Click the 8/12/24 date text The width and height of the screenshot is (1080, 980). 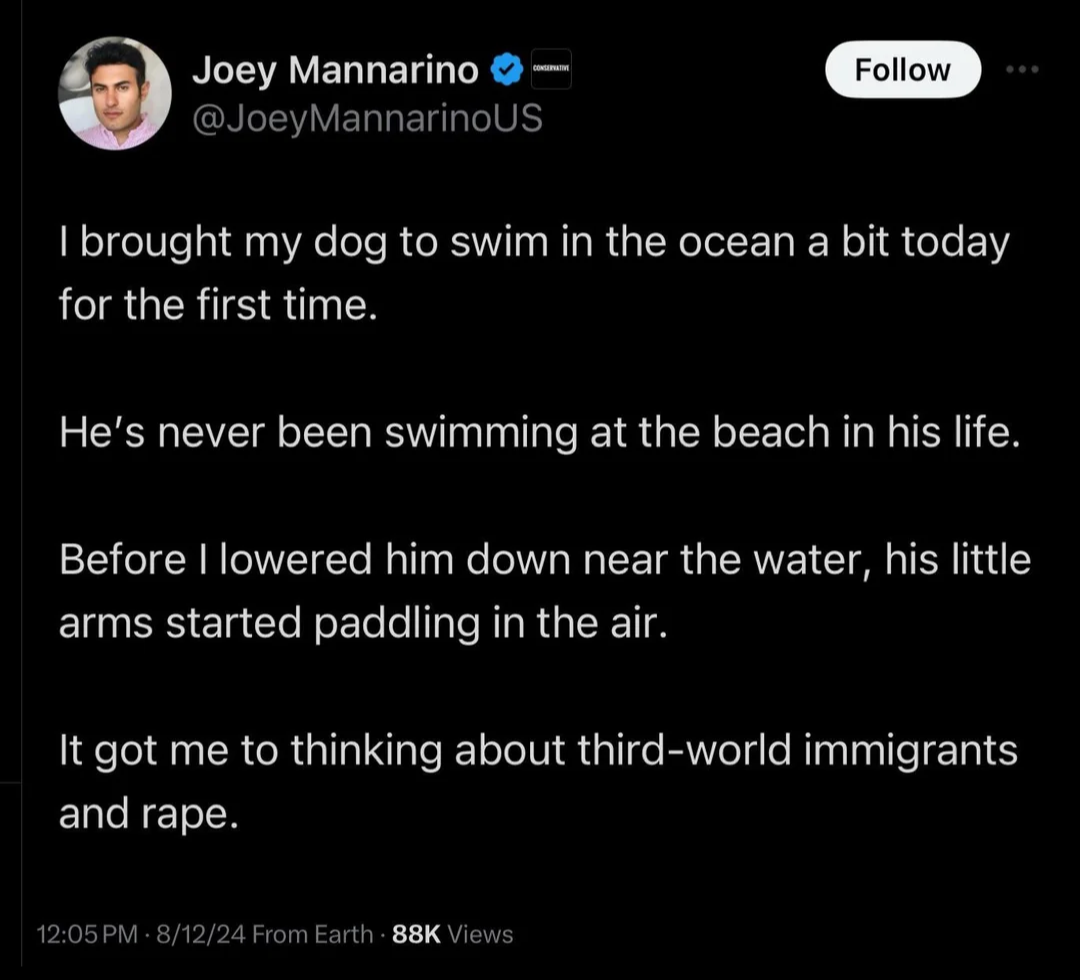point(204,934)
